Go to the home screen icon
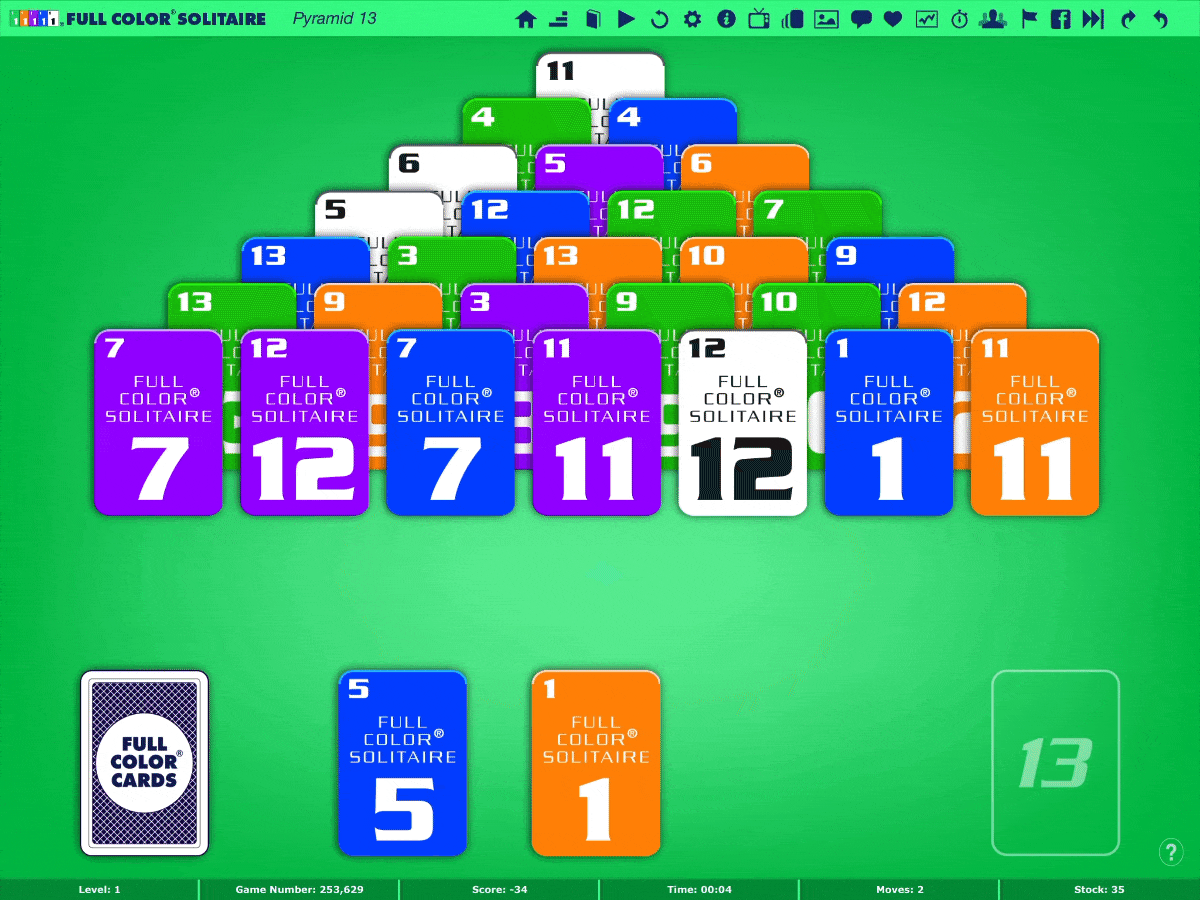The image size is (1200, 900). tap(526, 18)
